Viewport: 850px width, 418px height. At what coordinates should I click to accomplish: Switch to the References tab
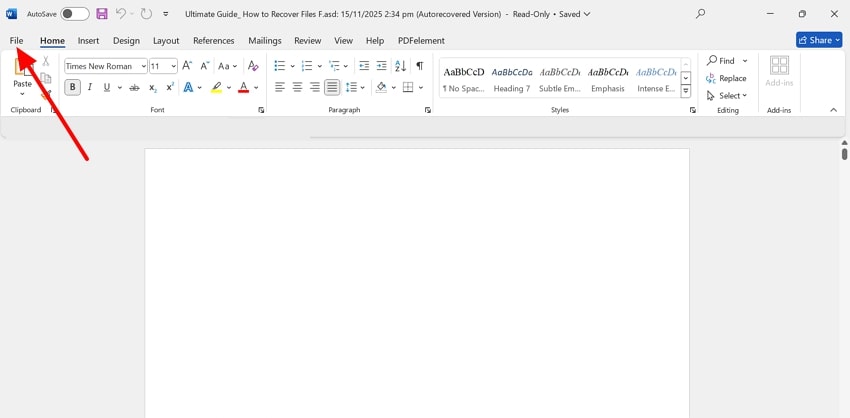[x=214, y=41]
